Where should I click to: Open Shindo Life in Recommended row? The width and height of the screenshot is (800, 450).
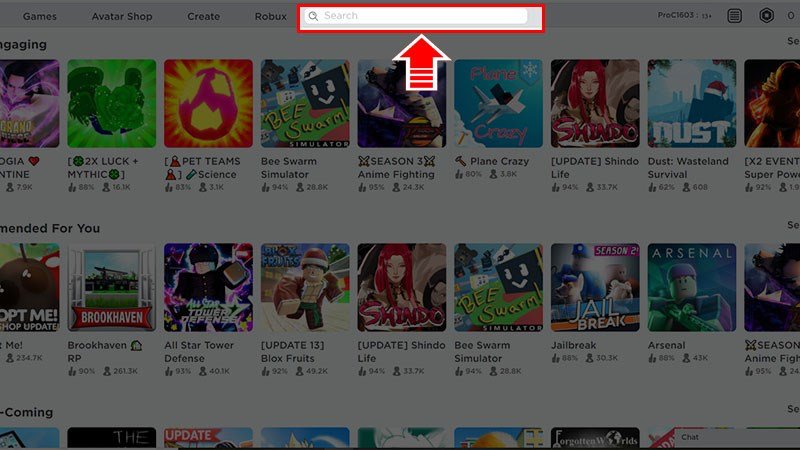pos(402,288)
